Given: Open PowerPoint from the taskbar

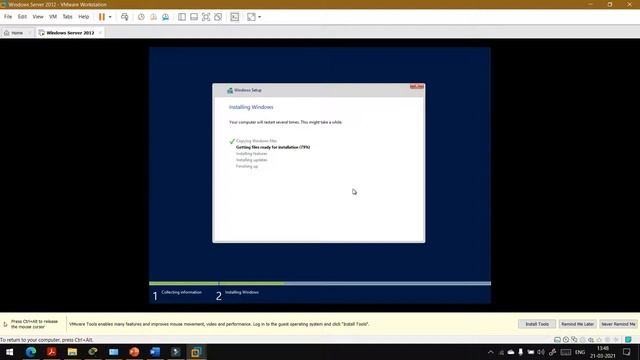Looking at the screenshot, I should (x=134, y=352).
